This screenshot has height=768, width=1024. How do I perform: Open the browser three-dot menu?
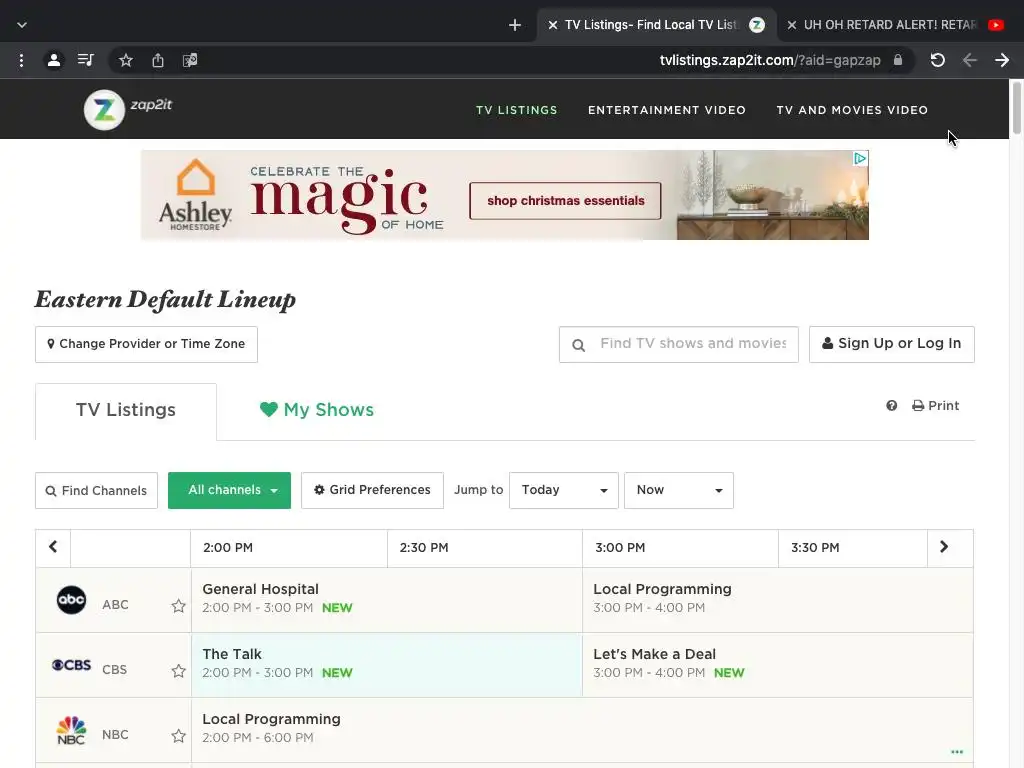point(22,61)
